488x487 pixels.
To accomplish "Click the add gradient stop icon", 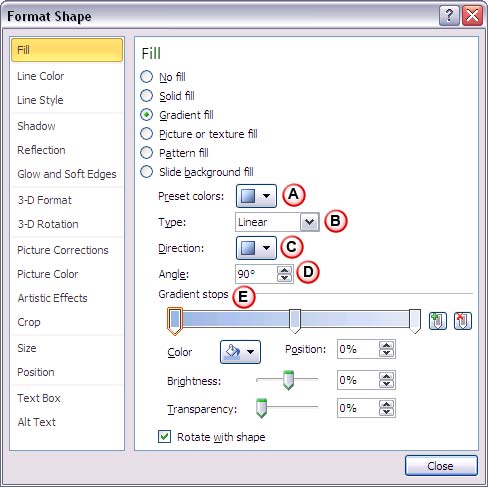I will click(437, 321).
